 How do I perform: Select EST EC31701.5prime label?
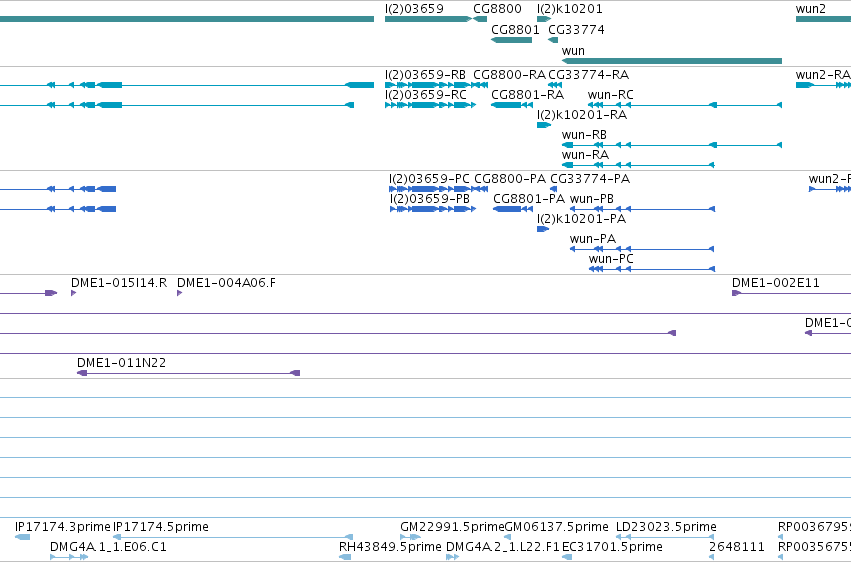[x=612, y=547]
